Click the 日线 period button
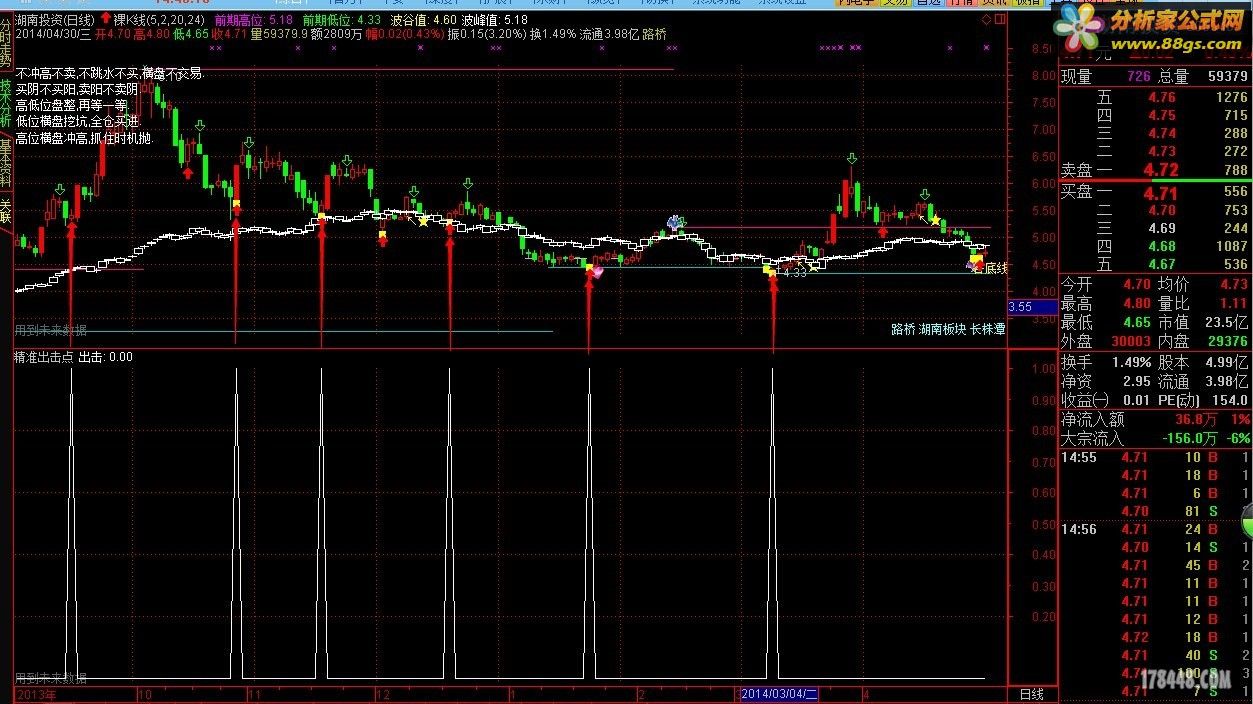Screen dimensions: 1253x704 (x=1031, y=694)
